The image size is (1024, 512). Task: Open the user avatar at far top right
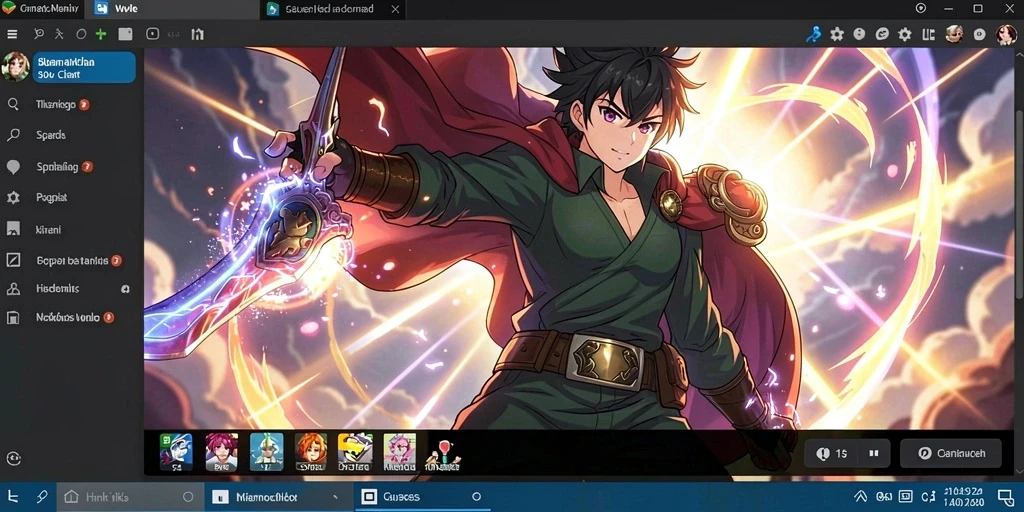tap(1006, 34)
